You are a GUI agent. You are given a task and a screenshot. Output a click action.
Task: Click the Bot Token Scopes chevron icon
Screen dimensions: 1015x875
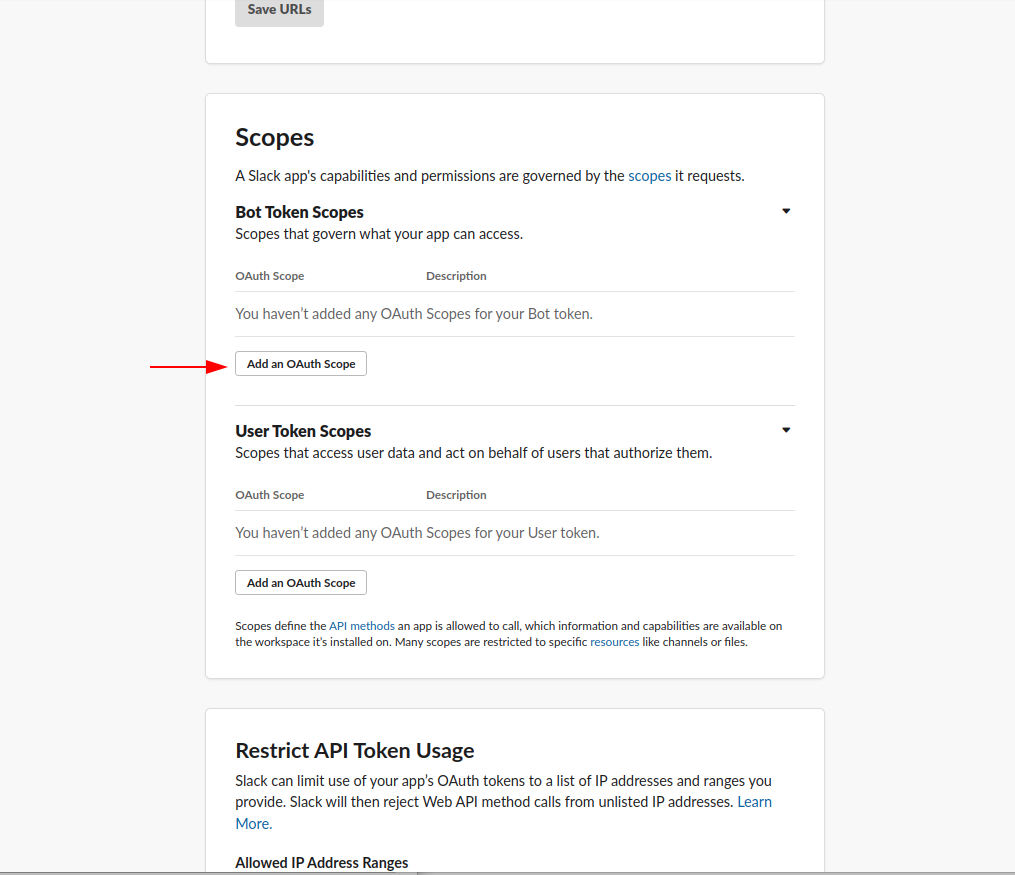tap(786, 211)
